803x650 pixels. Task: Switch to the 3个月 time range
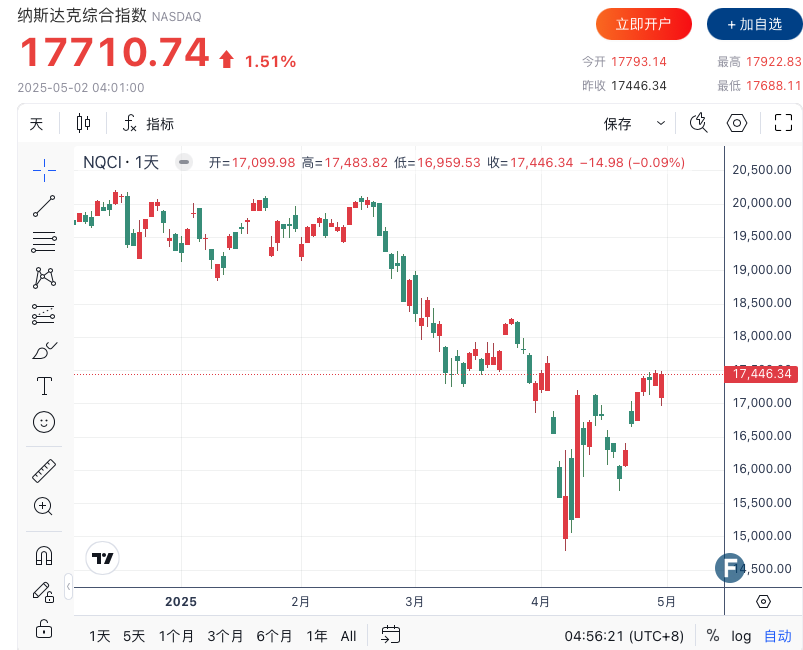tap(225, 635)
